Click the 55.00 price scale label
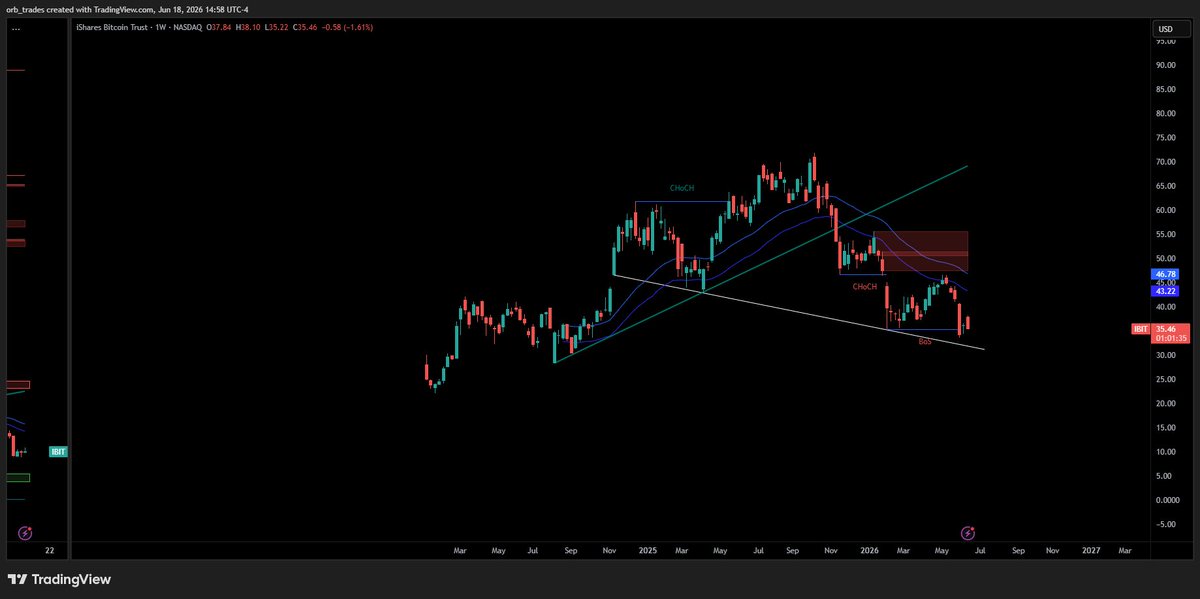1200x599 pixels. (x=1164, y=234)
